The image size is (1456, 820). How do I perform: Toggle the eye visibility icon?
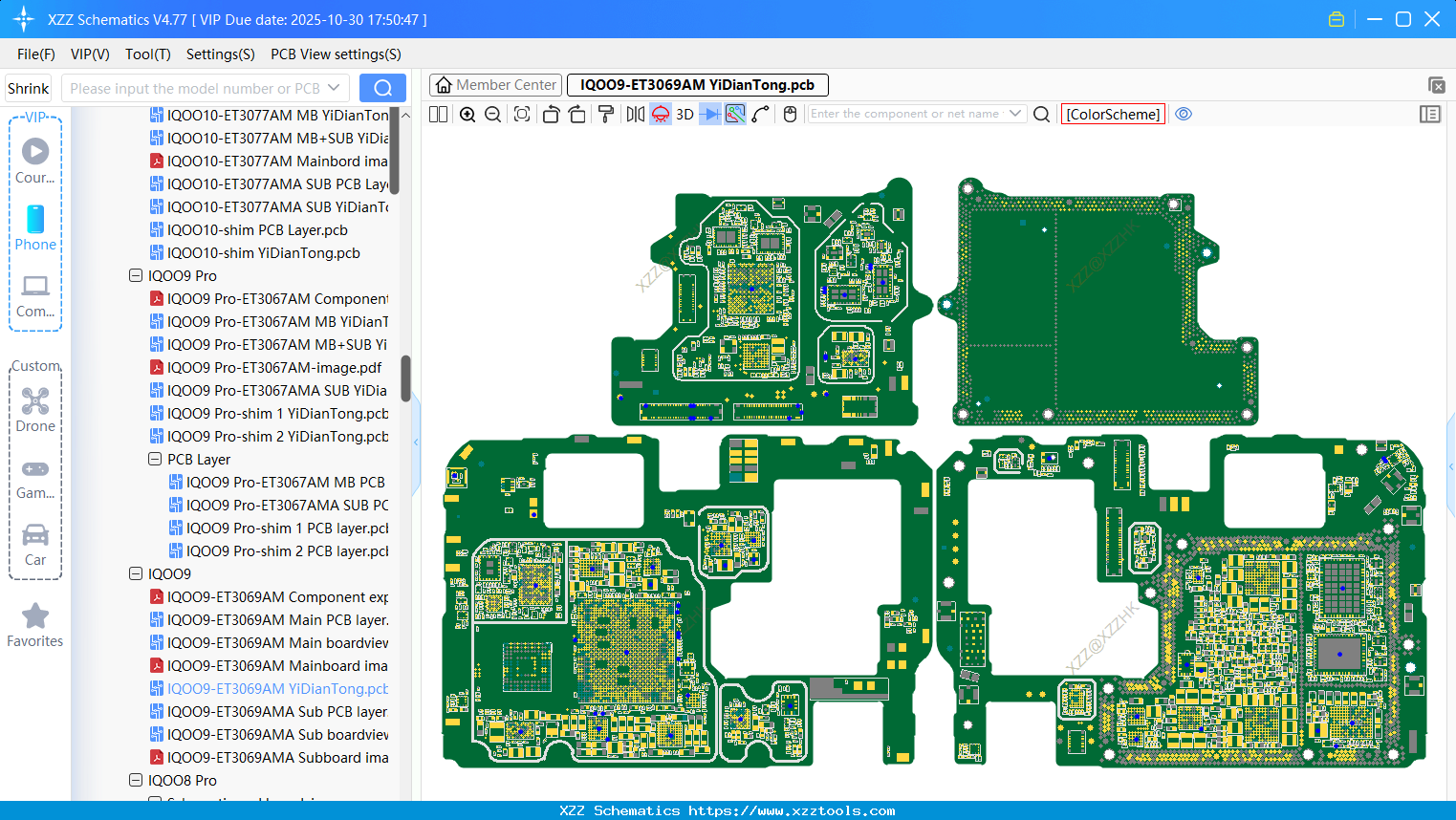pyautogui.click(x=1184, y=114)
